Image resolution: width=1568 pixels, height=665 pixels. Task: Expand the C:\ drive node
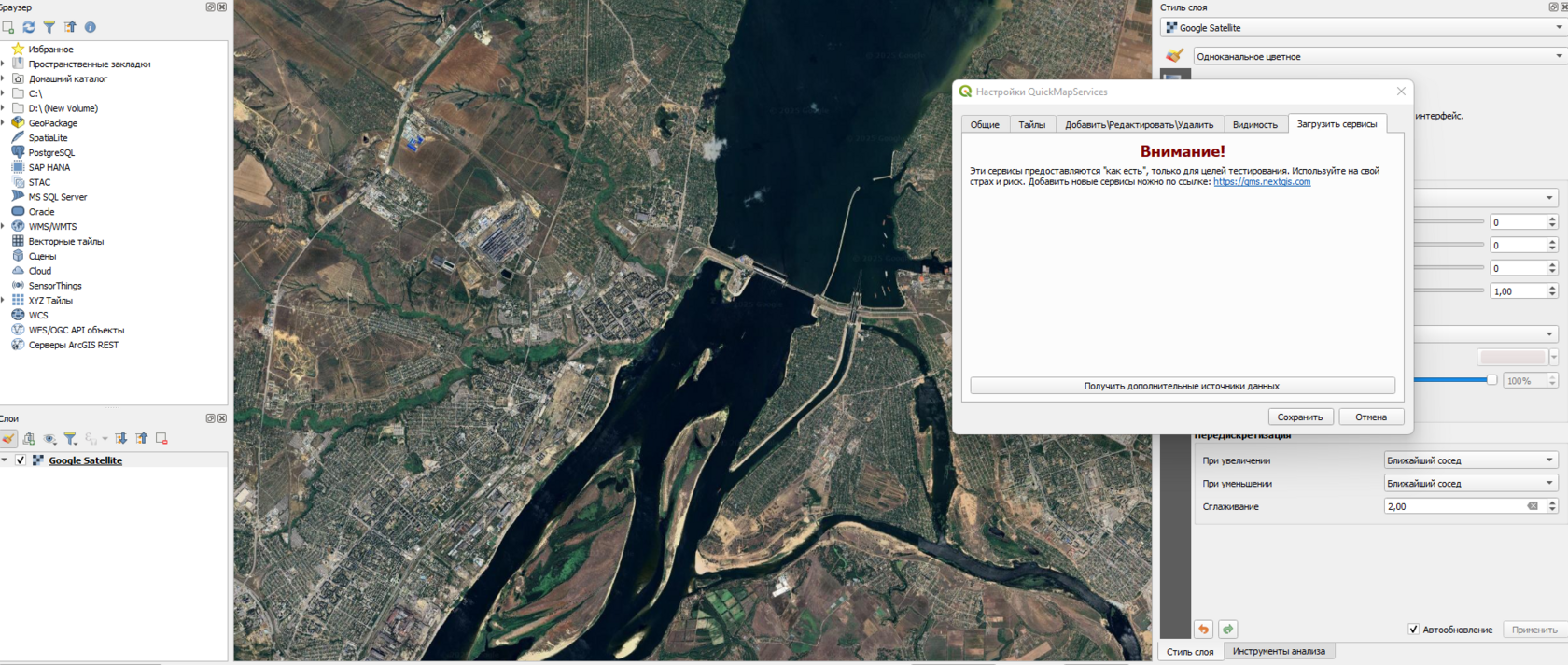tap(3, 93)
